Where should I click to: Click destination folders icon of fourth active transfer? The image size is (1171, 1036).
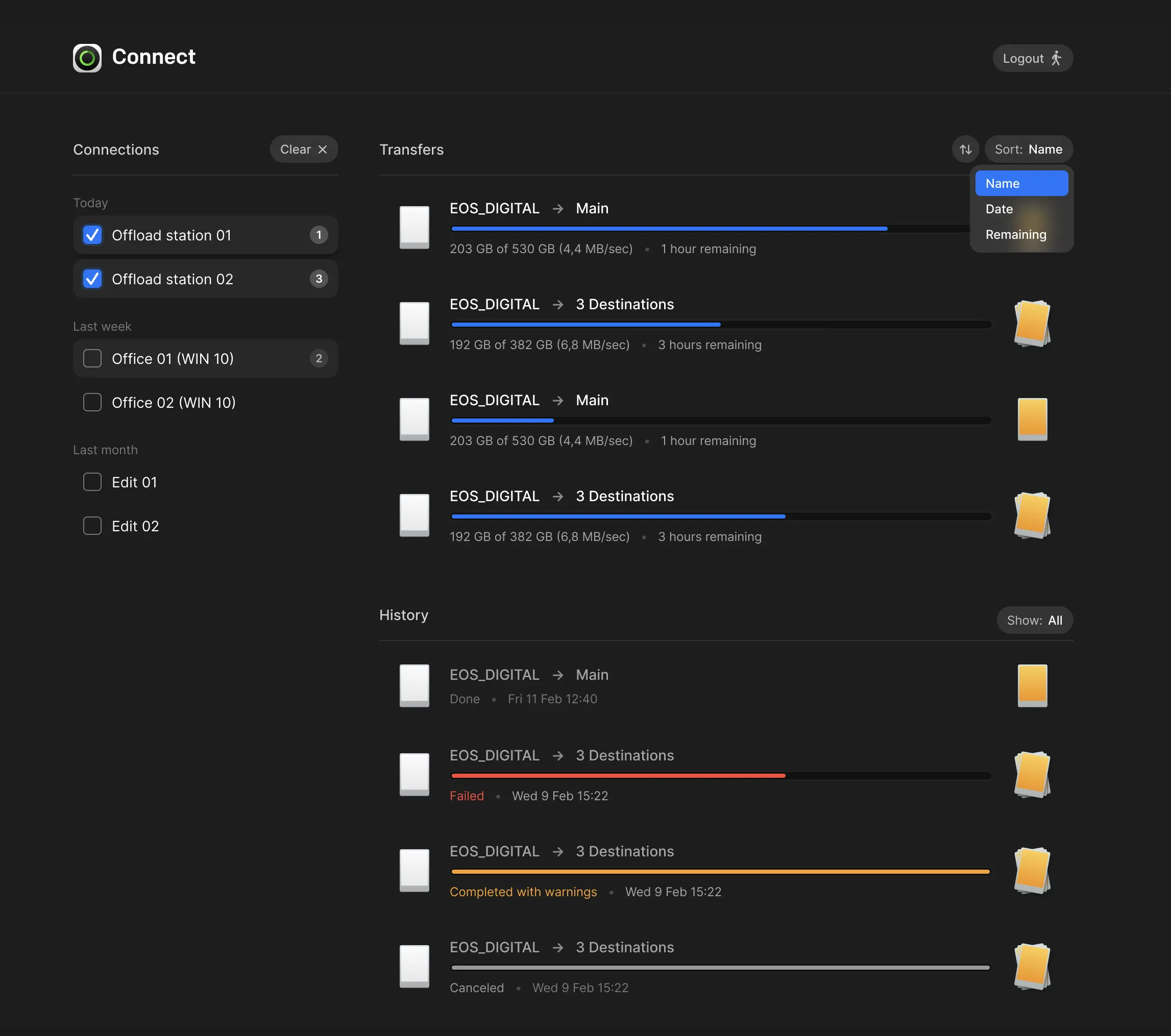click(x=1032, y=515)
